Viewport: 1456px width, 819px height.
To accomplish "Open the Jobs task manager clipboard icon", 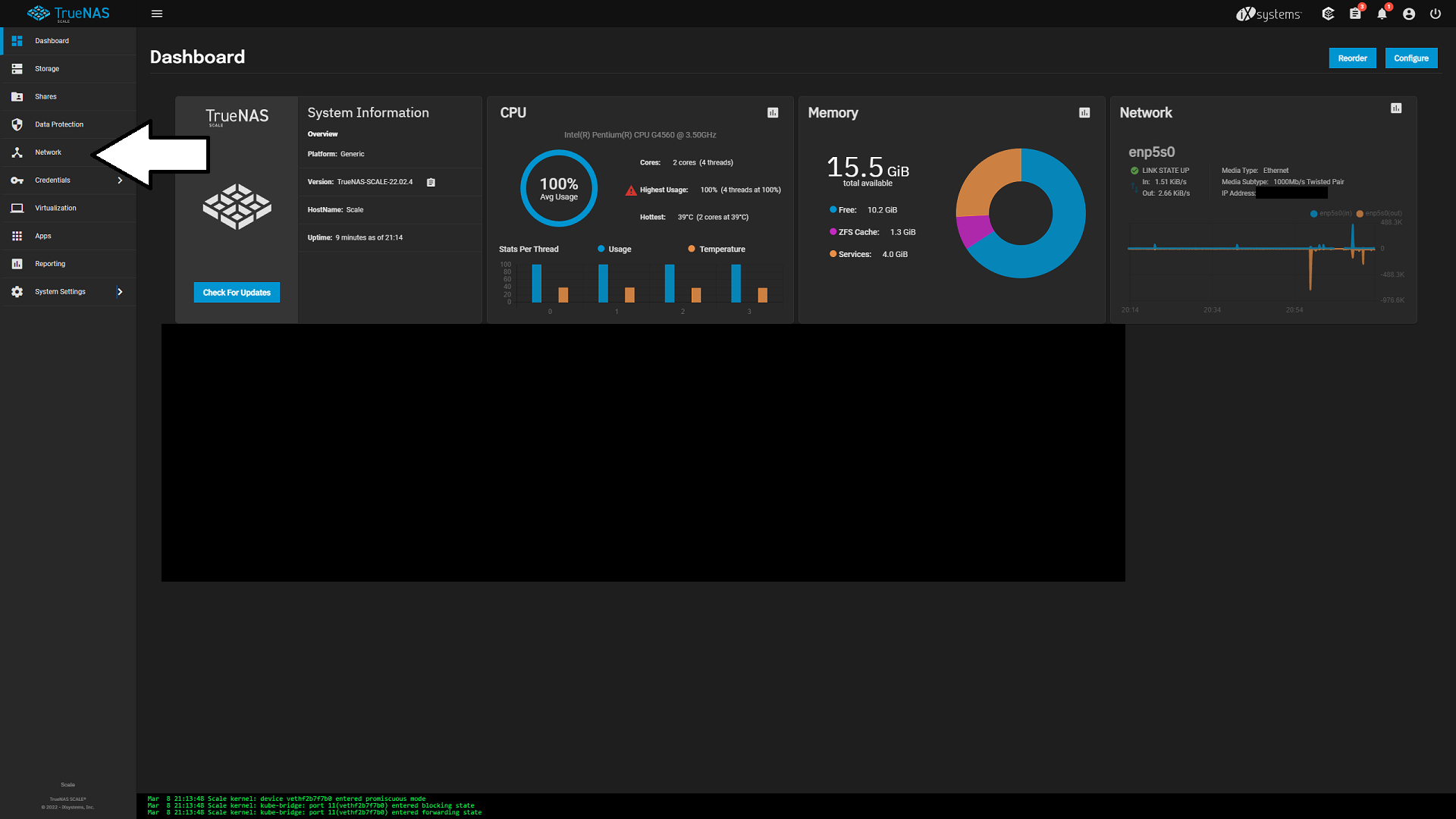I will pyautogui.click(x=1355, y=14).
